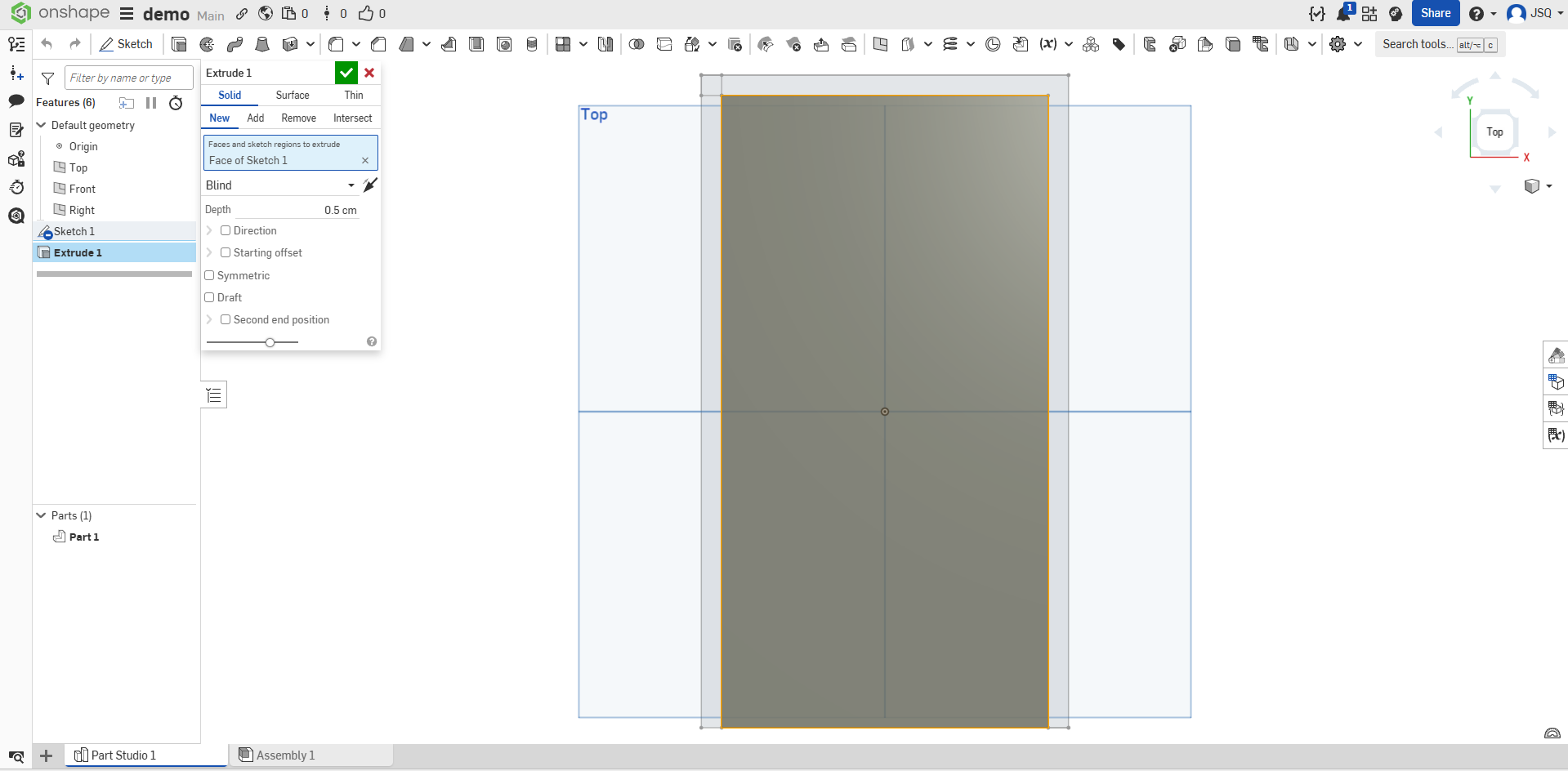Open the Onshape hamburger menu
The width and height of the screenshot is (1568, 771).
(x=127, y=14)
